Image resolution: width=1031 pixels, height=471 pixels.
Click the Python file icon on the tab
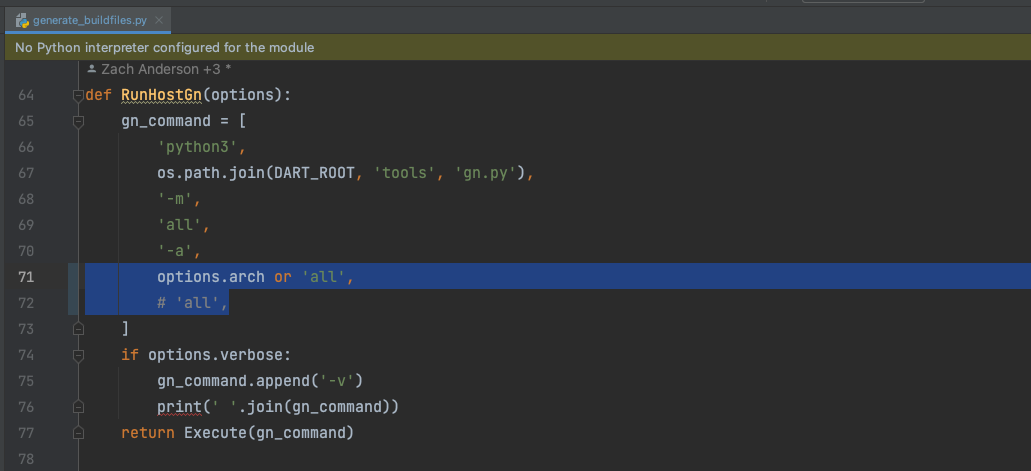(22, 20)
